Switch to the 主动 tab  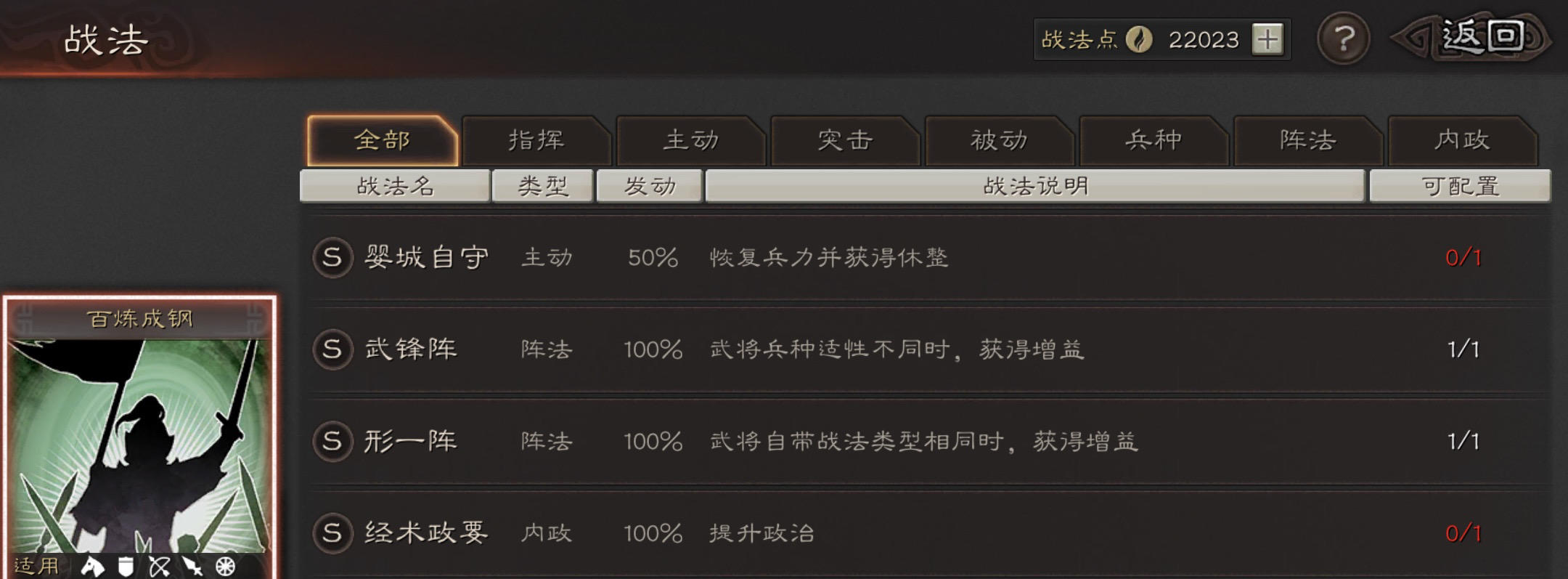pos(690,140)
